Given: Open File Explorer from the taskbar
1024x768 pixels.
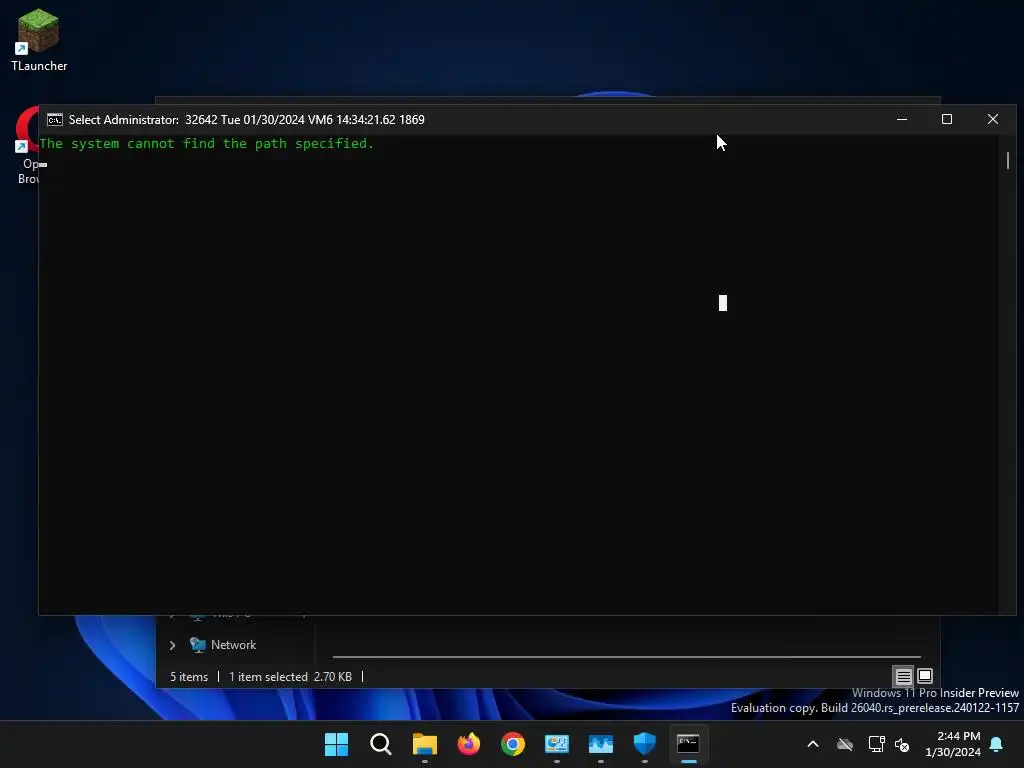Looking at the screenshot, I should click(424, 744).
